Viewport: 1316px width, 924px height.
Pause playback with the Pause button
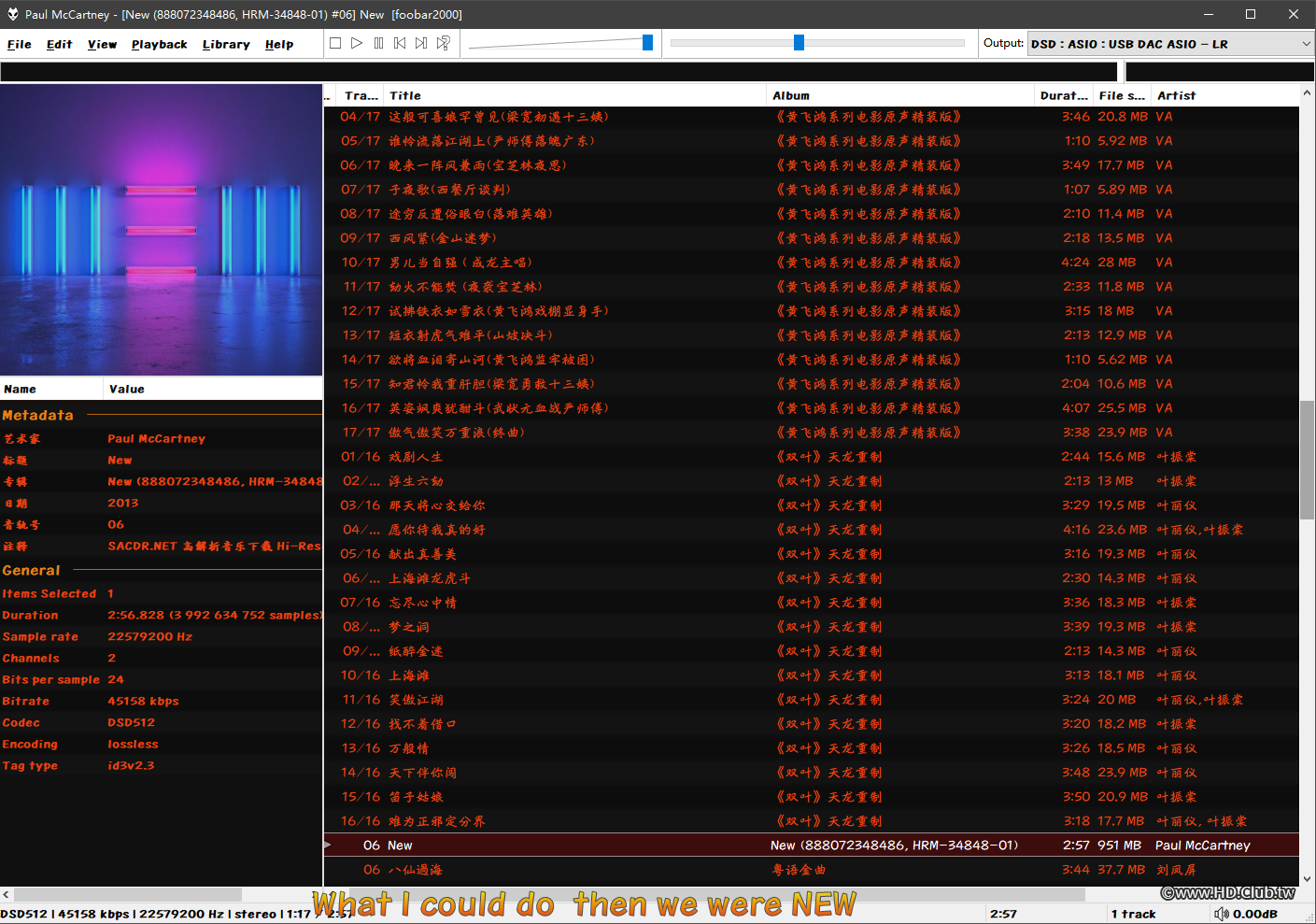pyautogui.click(x=378, y=43)
